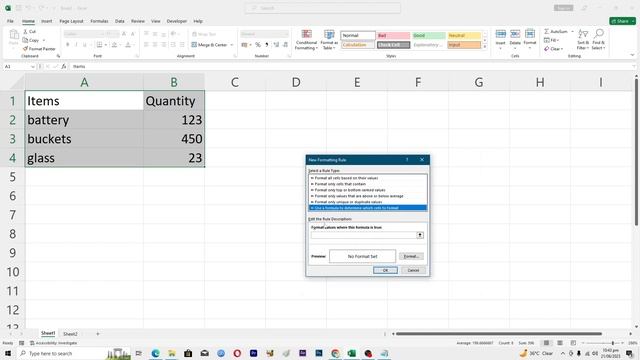Click the Windows Start button

(x=8, y=353)
